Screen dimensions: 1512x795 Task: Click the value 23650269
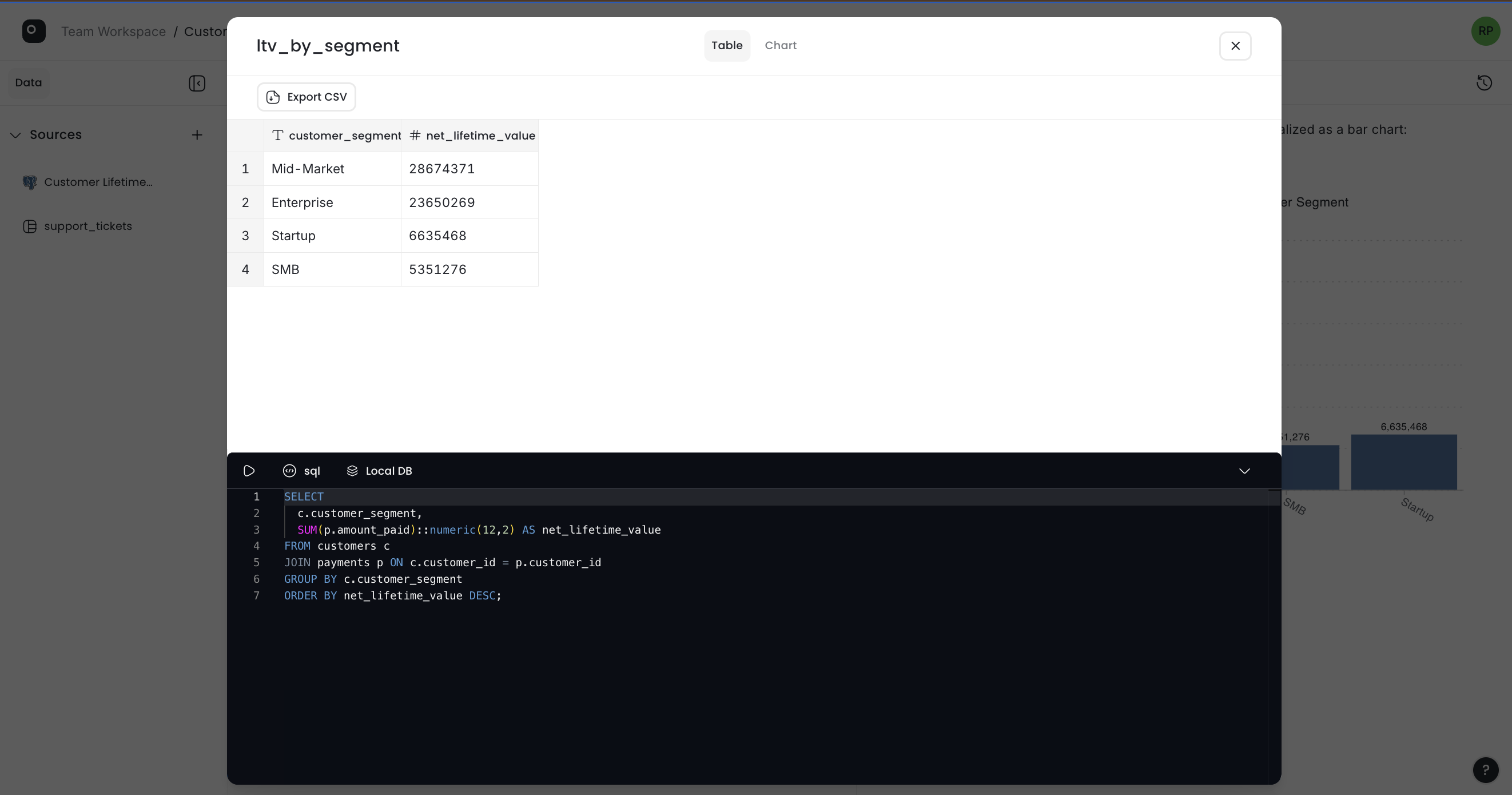click(x=469, y=202)
